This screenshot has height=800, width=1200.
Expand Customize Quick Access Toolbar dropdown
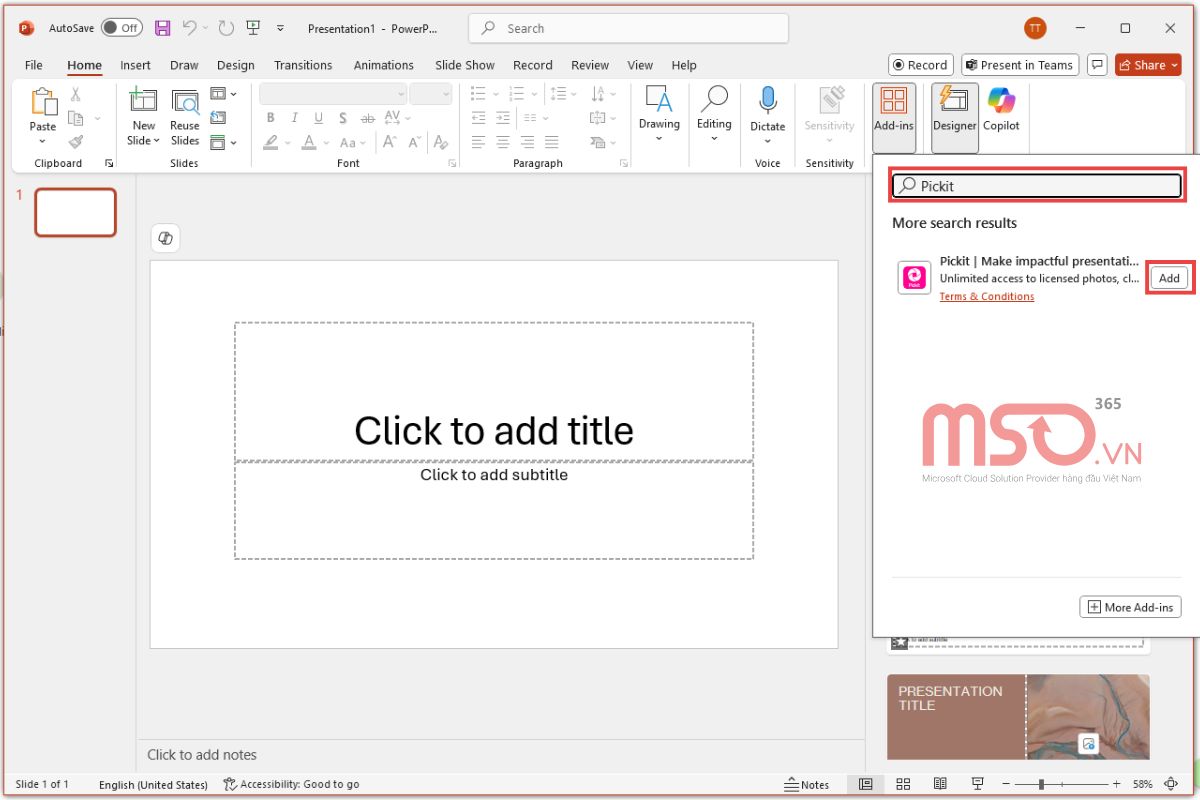point(280,28)
